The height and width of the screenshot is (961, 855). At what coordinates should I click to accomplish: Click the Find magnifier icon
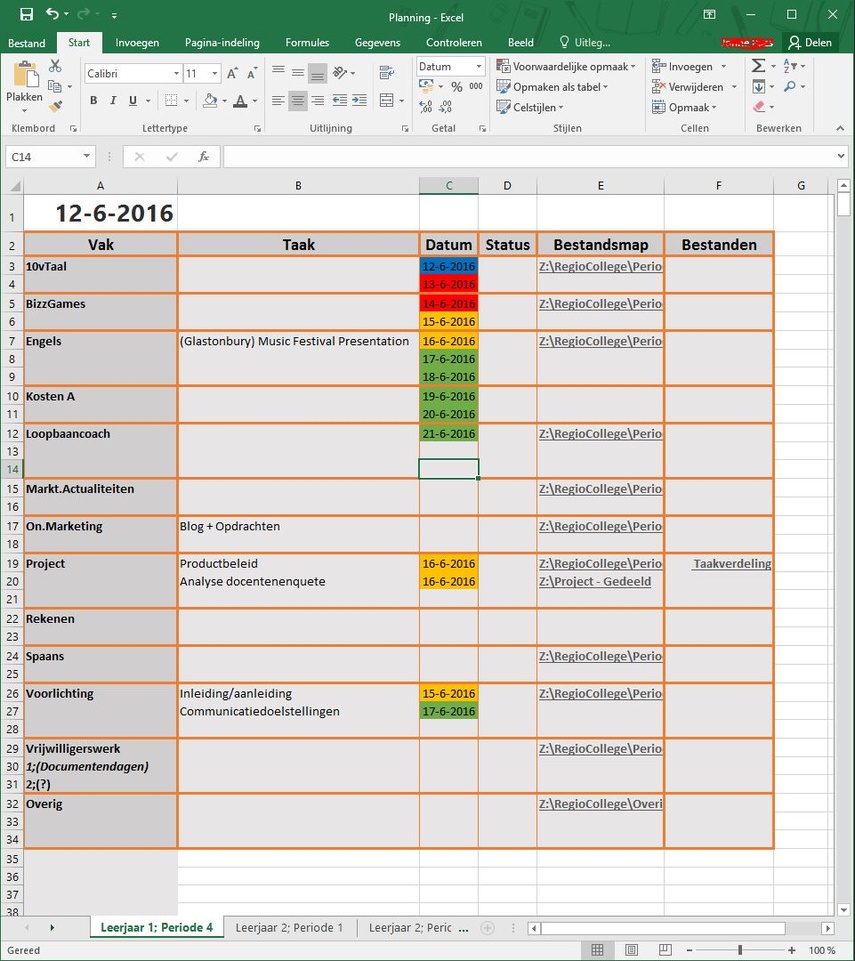[x=790, y=86]
